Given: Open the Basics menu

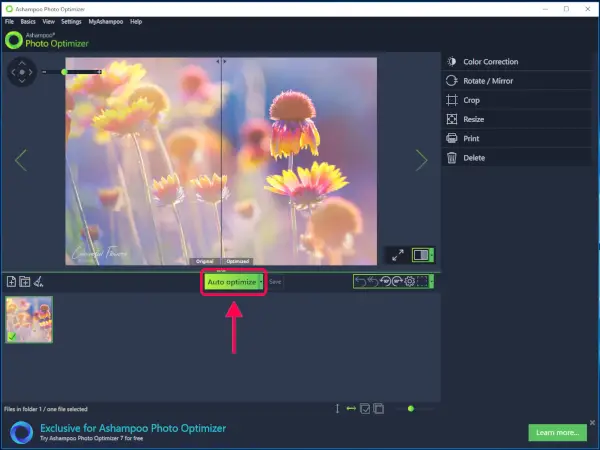Looking at the screenshot, I should click(x=28, y=21).
